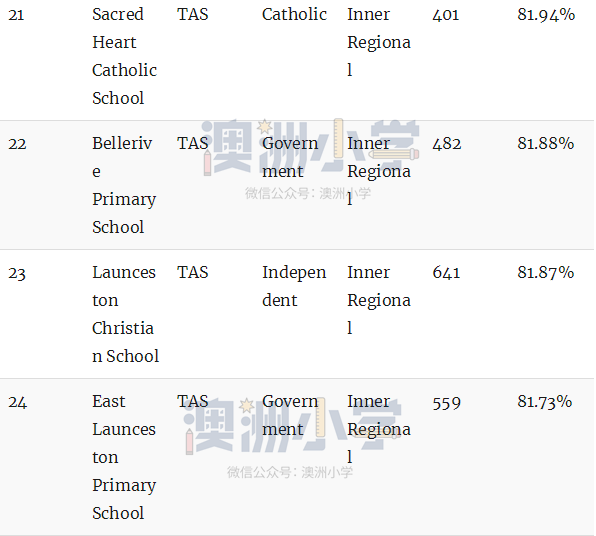Click the 482 enrolment value
The height and width of the screenshot is (536, 596).
click(447, 144)
